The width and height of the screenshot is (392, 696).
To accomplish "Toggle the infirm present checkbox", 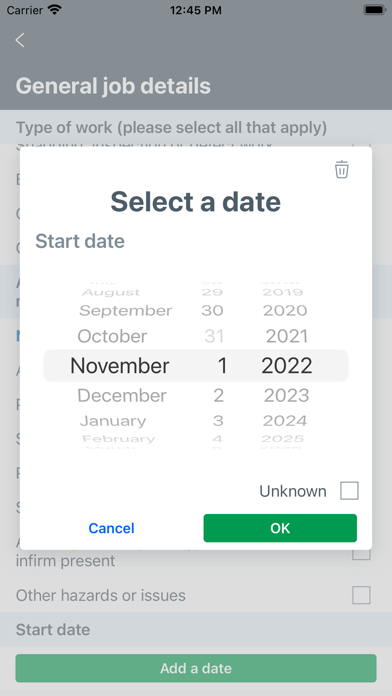I will (x=361, y=554).
